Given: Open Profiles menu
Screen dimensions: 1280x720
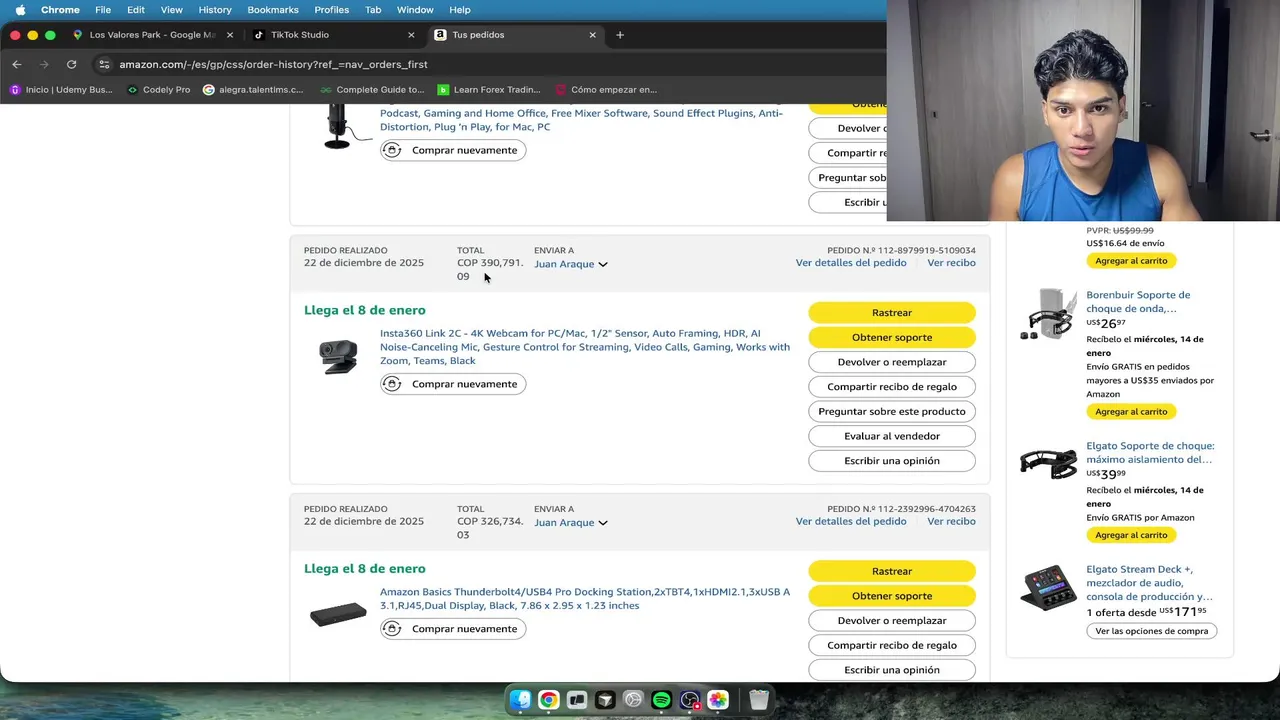Looking at the screenshot, I should (x=332, y=10).
